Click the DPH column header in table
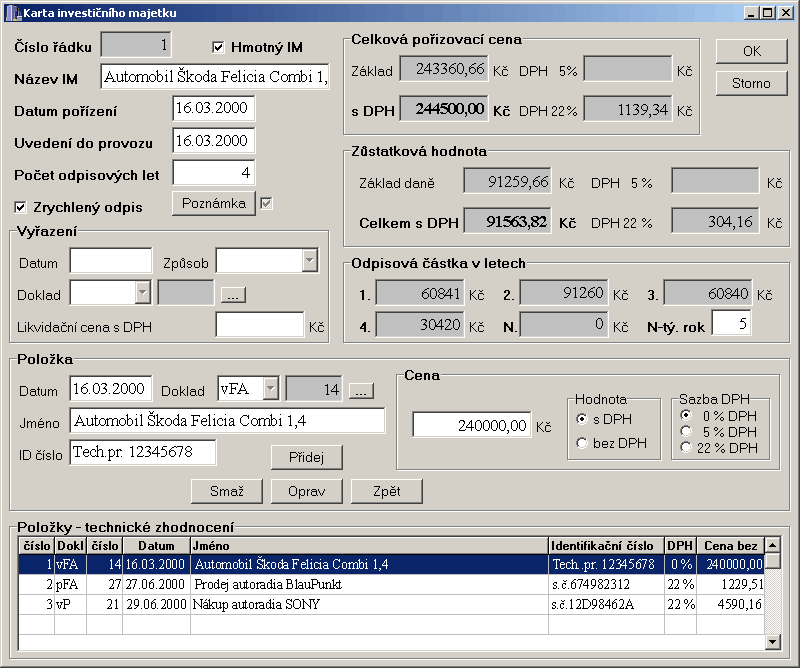Screen dimensions: 800x668 (x=681, y=546)
